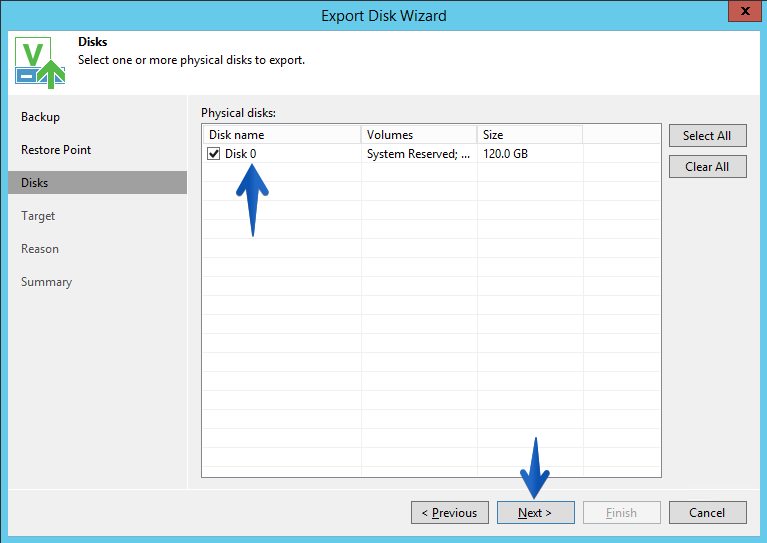Click the Veeam export disk wizard icon
This screenshot has height=543, width=767.
click(x=40, y=62)
